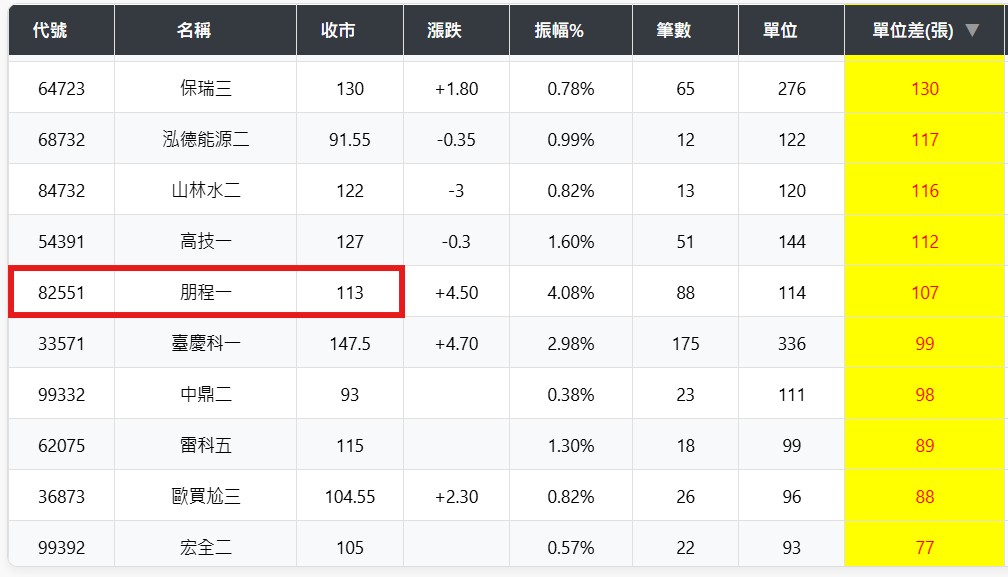Click the 振幅% column header
This screenshot has height=577, width=1008.
pyautogui.click(x=559, y=30)
